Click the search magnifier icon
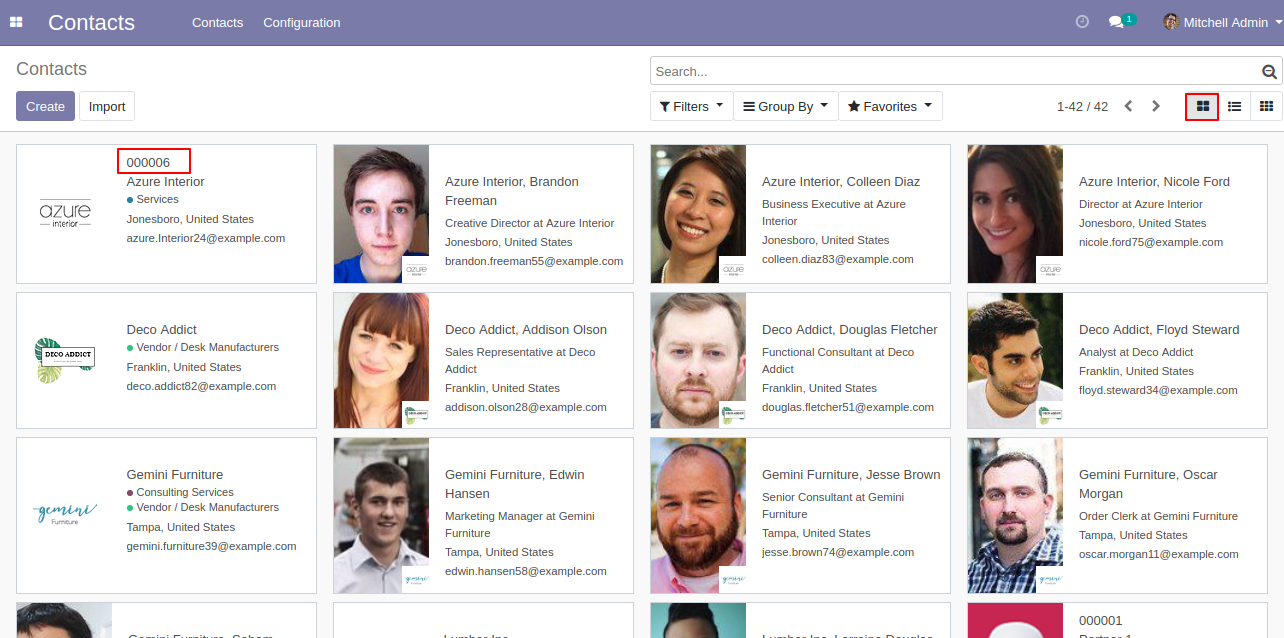The height and width of the screenshot is (638, 1284). tap(1270, 71)
